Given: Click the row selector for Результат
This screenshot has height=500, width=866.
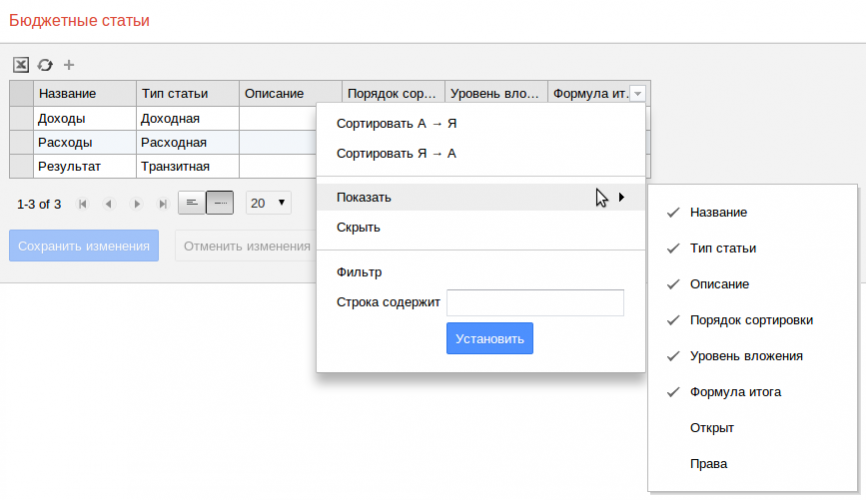Looking at the screenshot, I should click(22, 166).
